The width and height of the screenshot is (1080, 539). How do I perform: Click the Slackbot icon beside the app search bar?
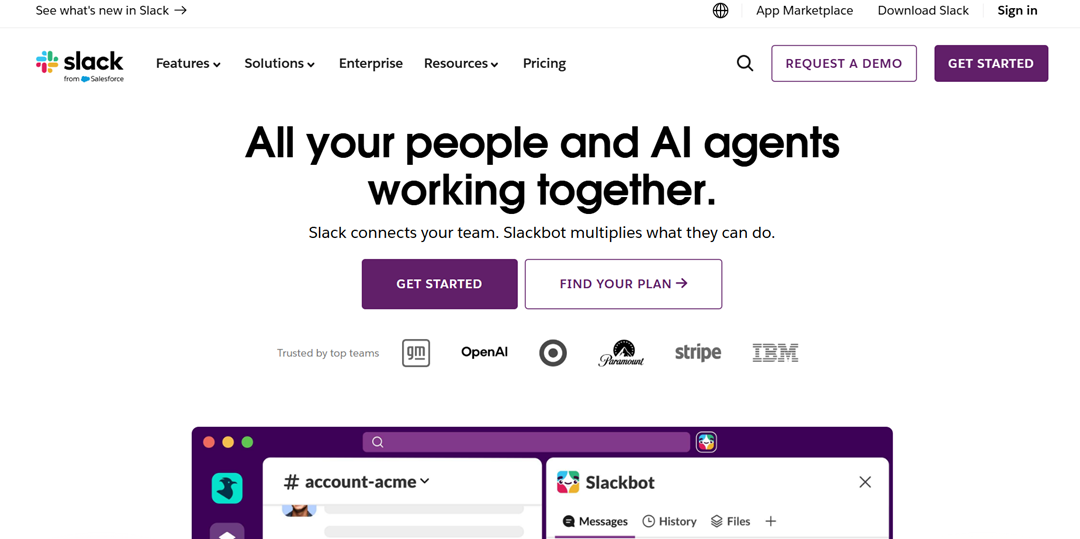coord(706,442)
